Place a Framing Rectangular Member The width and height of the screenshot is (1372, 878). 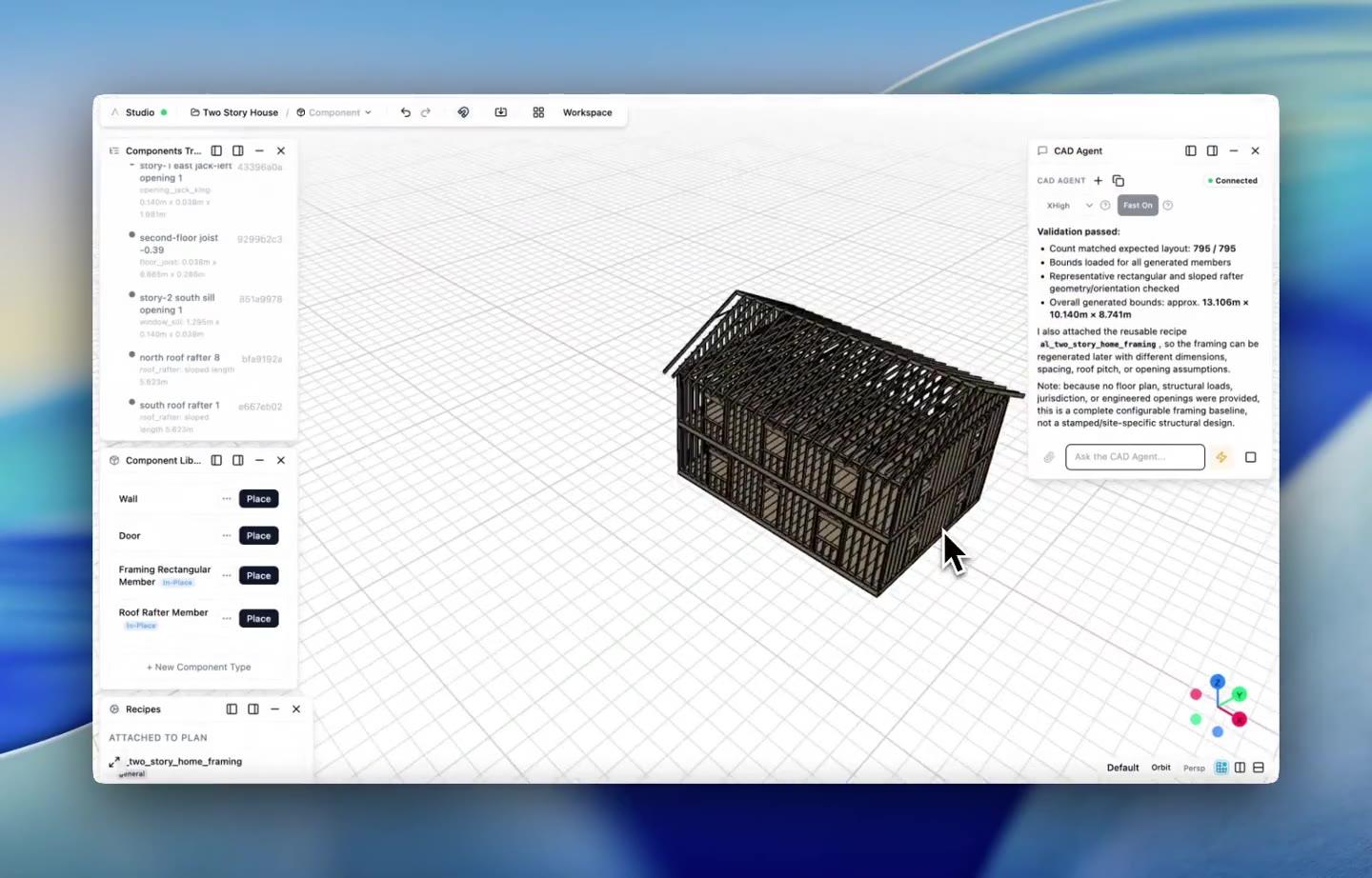[x=259, y=575]
